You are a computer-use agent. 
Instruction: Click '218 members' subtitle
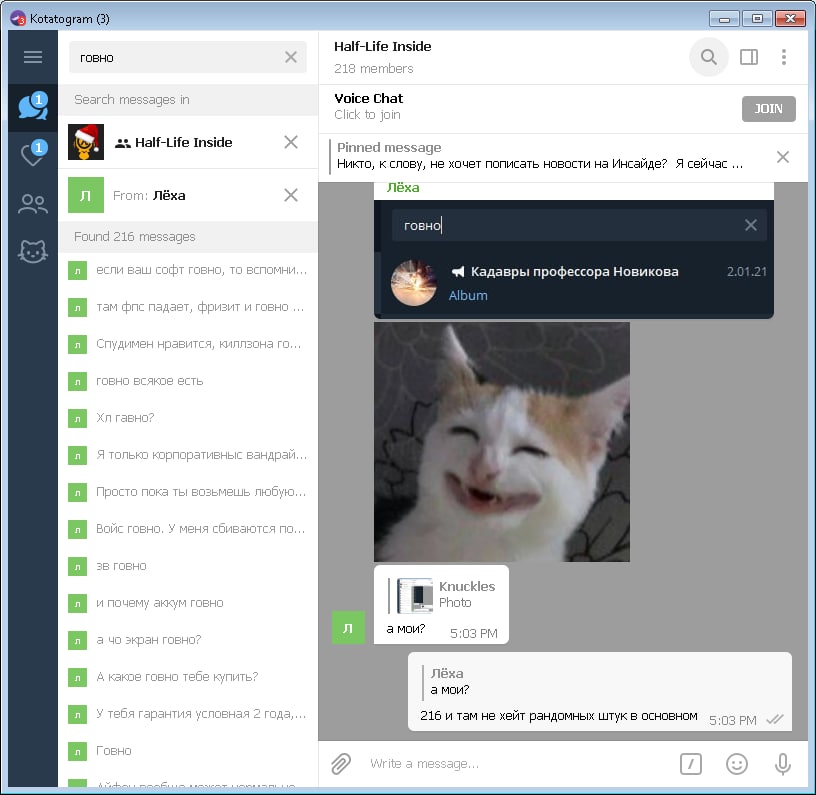(374, 69)
